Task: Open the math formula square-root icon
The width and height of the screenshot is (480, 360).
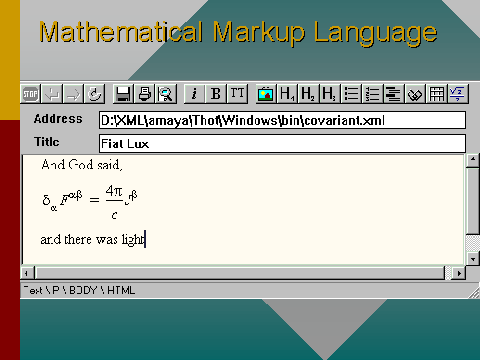Action: pos(458,94)
